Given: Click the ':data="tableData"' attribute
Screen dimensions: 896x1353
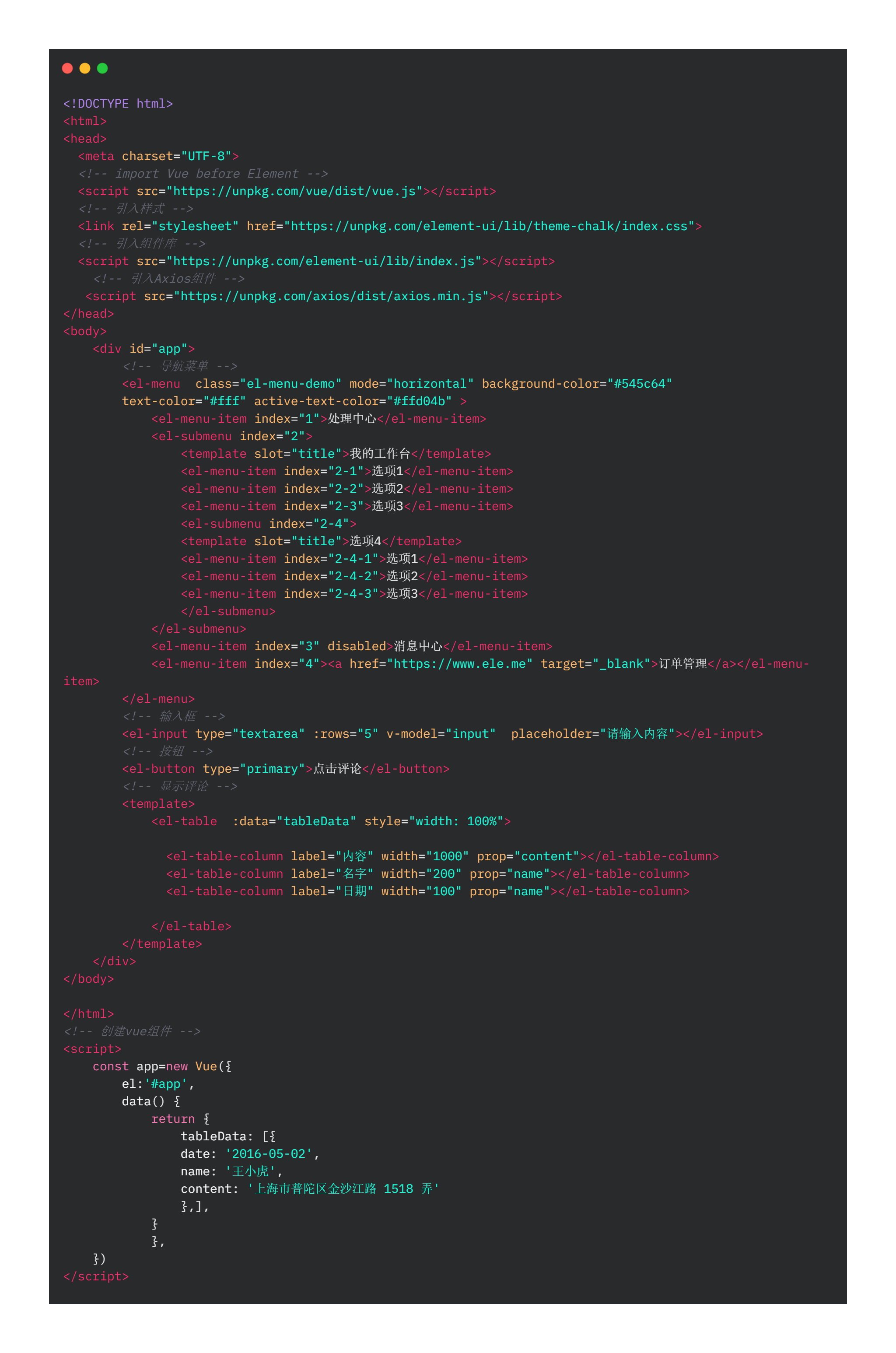Looking at the screenshot, I should tap(294, 822).
